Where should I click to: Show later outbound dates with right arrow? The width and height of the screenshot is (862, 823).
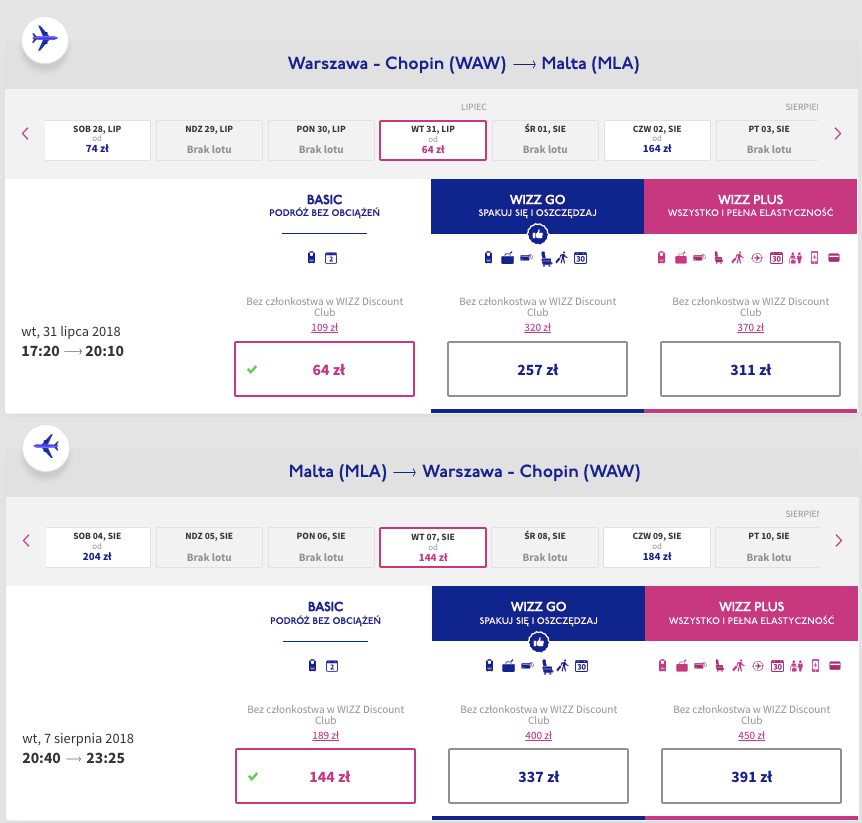point(838,134)
